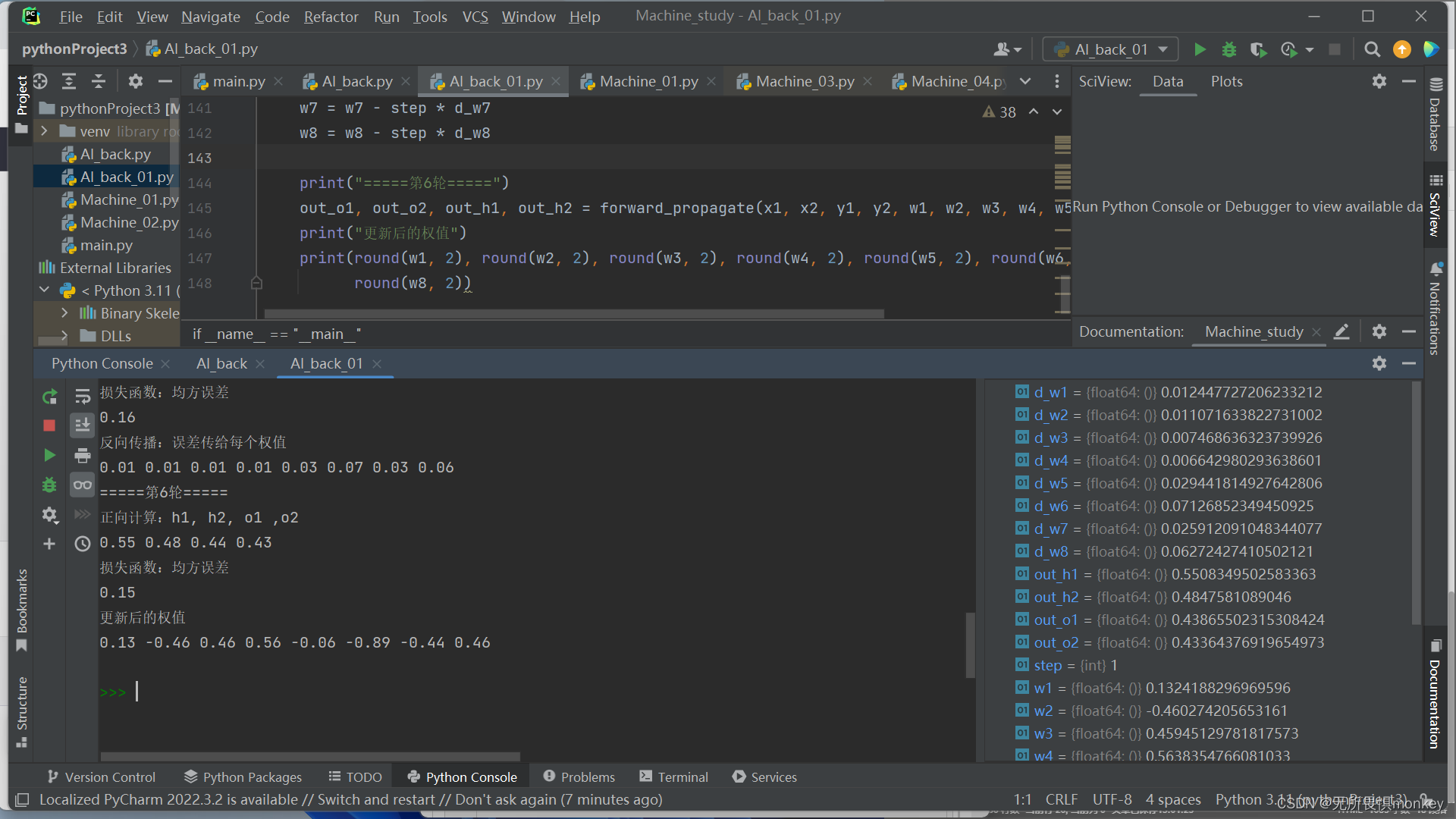
Task: Open the Navigate menu
Action: 211,17
